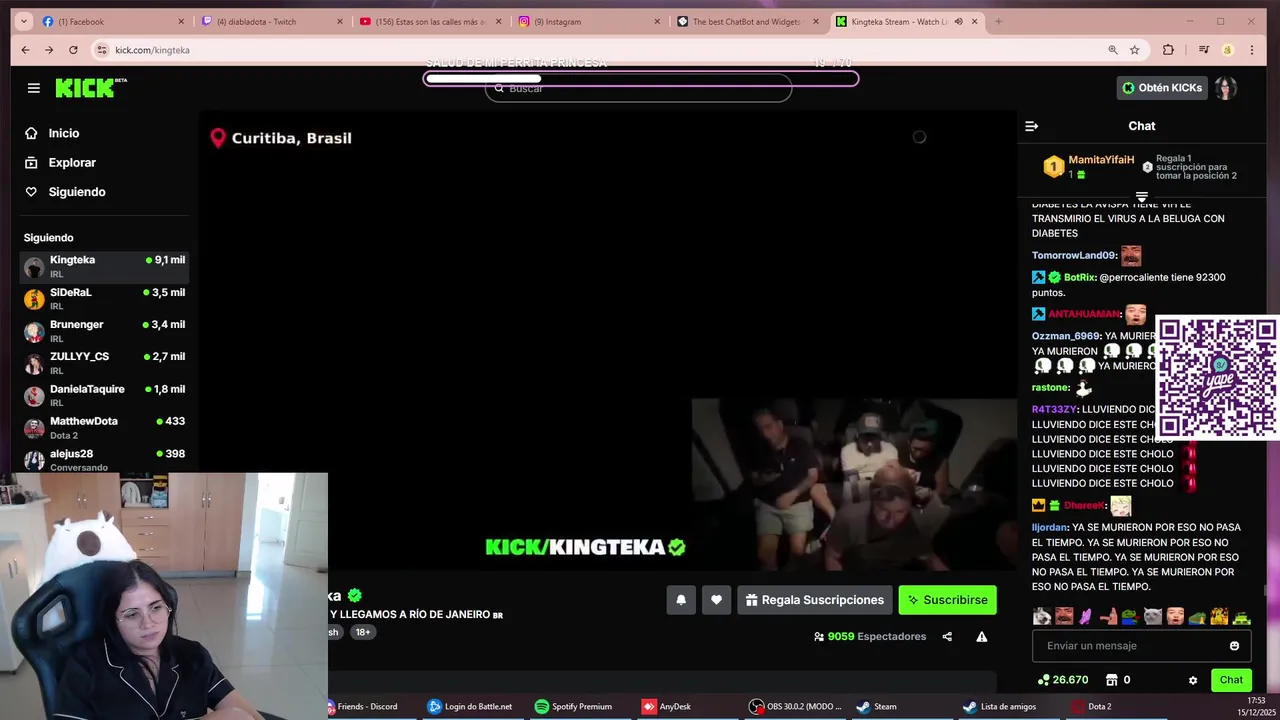This screenshot has height=720, width=1280.
Task: Click the Obtén KICKs button
Action: tap(1162, 88)
